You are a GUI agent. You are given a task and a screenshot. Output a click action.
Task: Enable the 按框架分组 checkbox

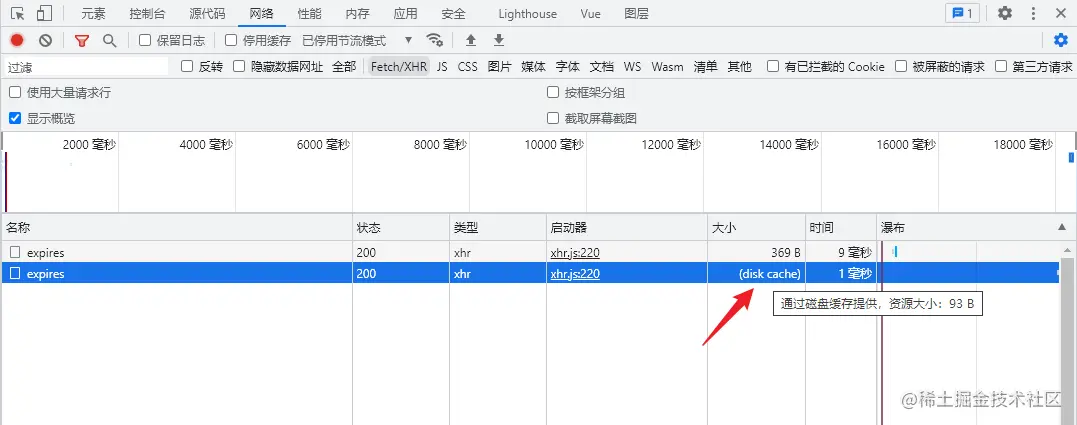pyautogui.click(x=552, y=92)
